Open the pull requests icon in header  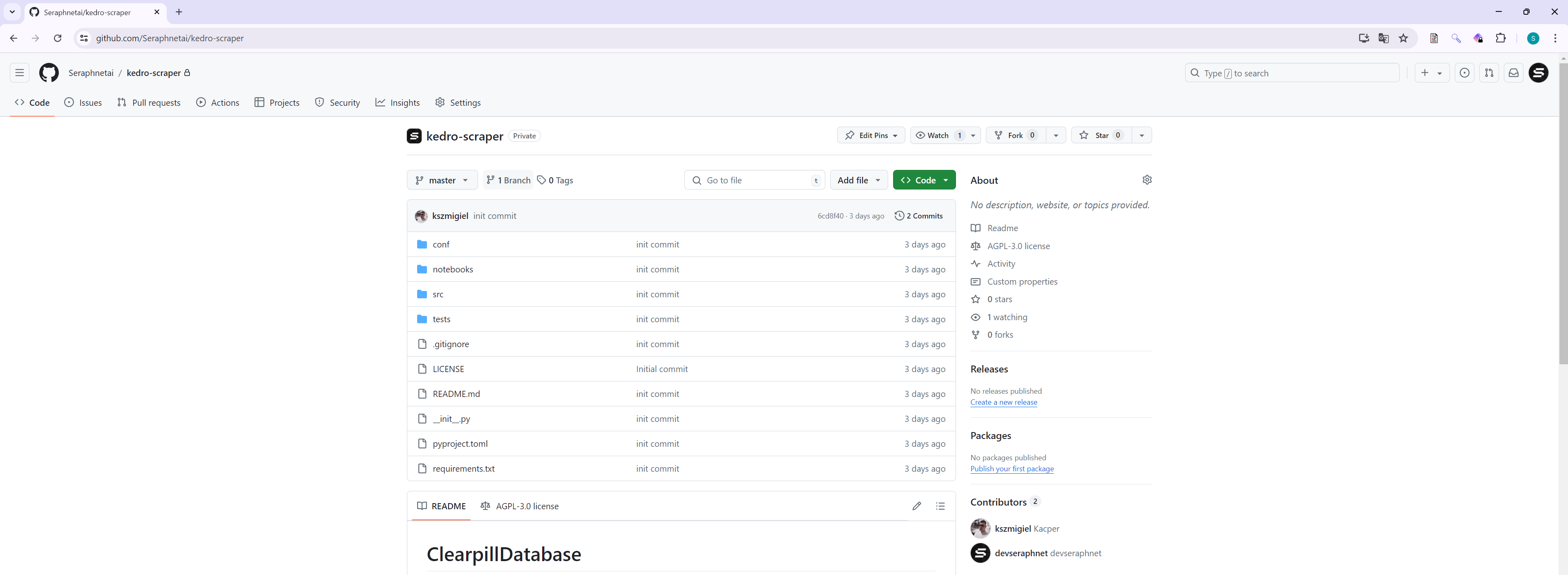click(x=1489, y=73)
